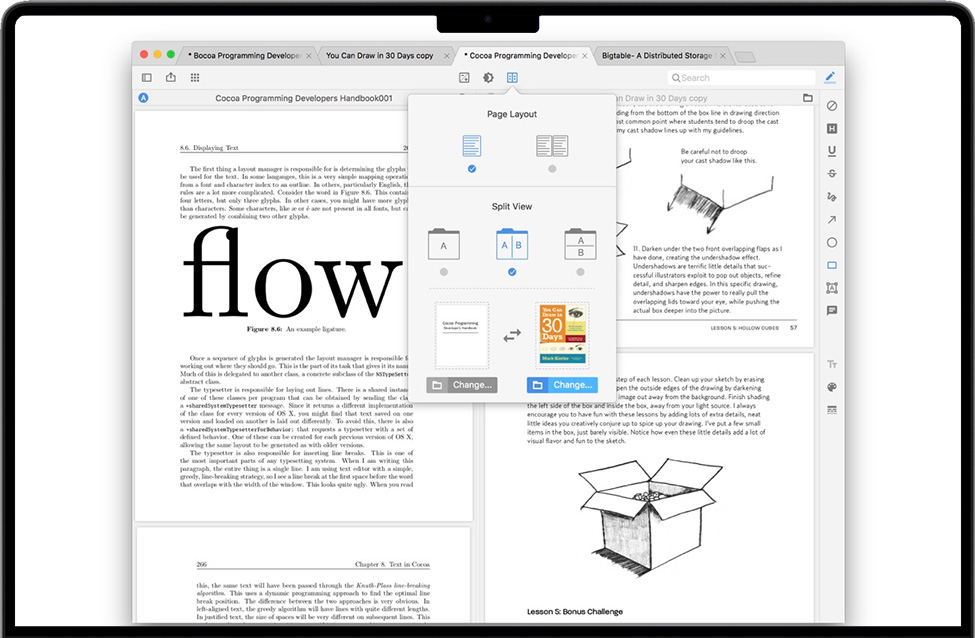
Task: Select the text box annotation tool
Action: click(x=832, y=288)
